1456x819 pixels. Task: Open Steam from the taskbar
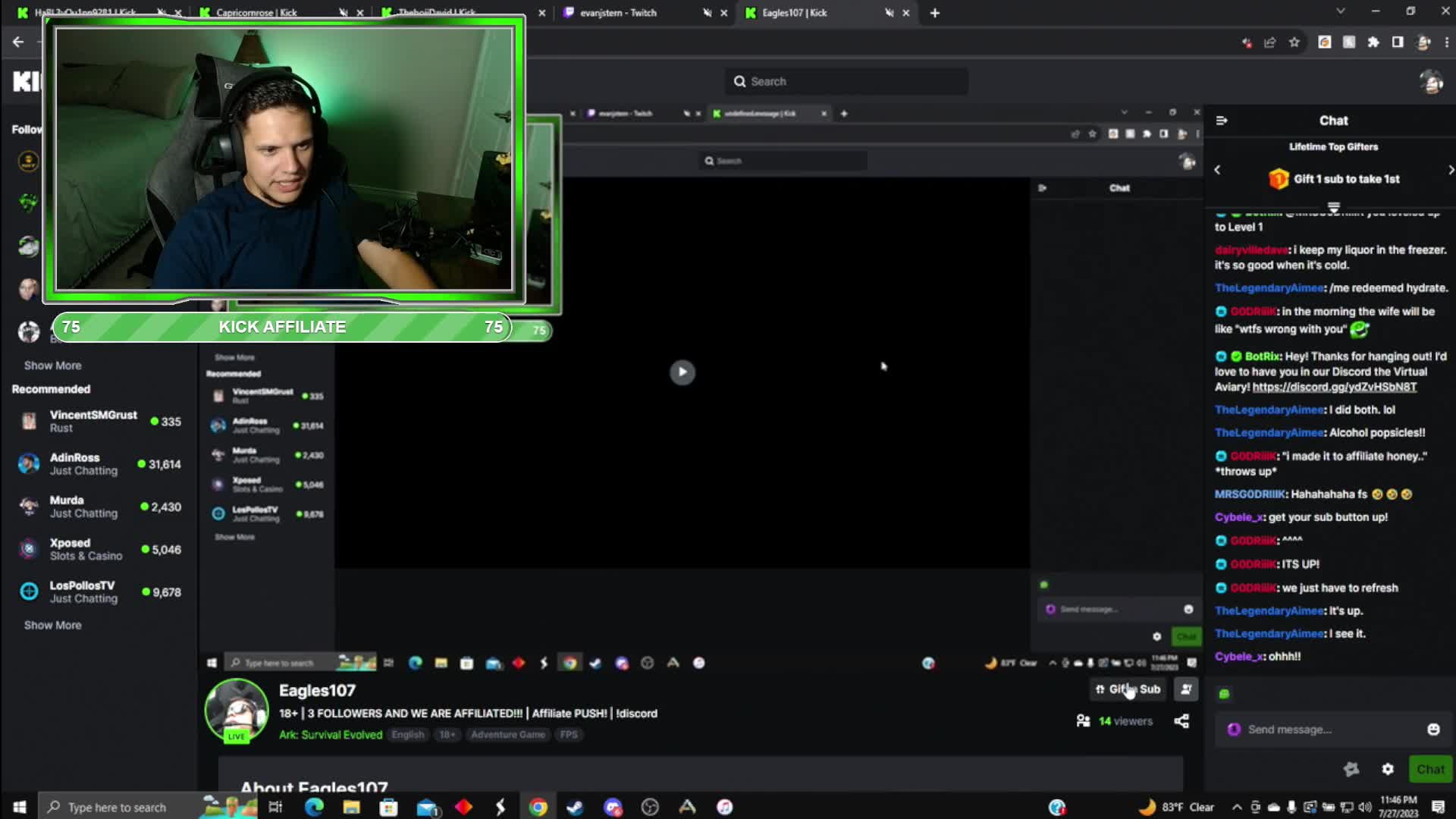575,807
